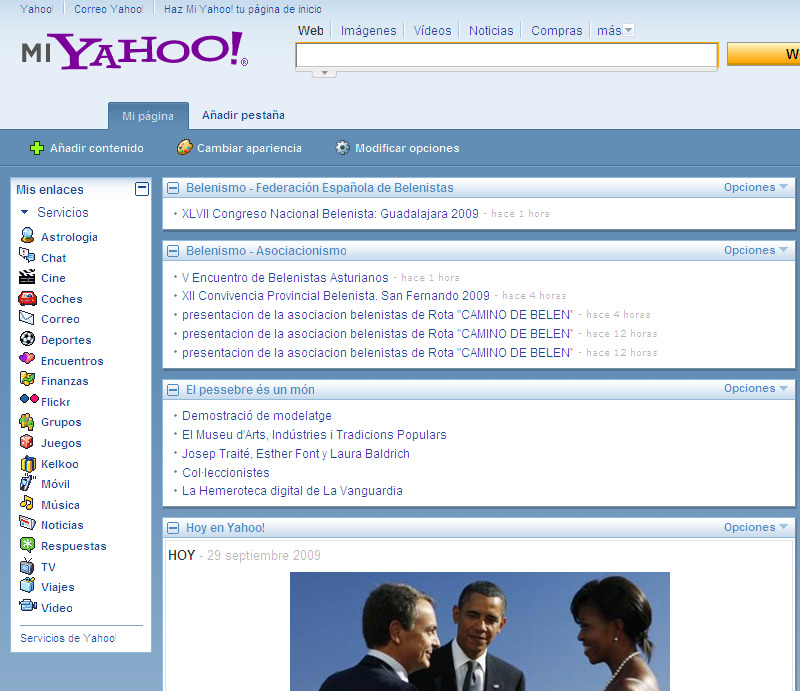Select the Compras search tab
This screenshot has width=800, height=691.
tap(557, 31)
